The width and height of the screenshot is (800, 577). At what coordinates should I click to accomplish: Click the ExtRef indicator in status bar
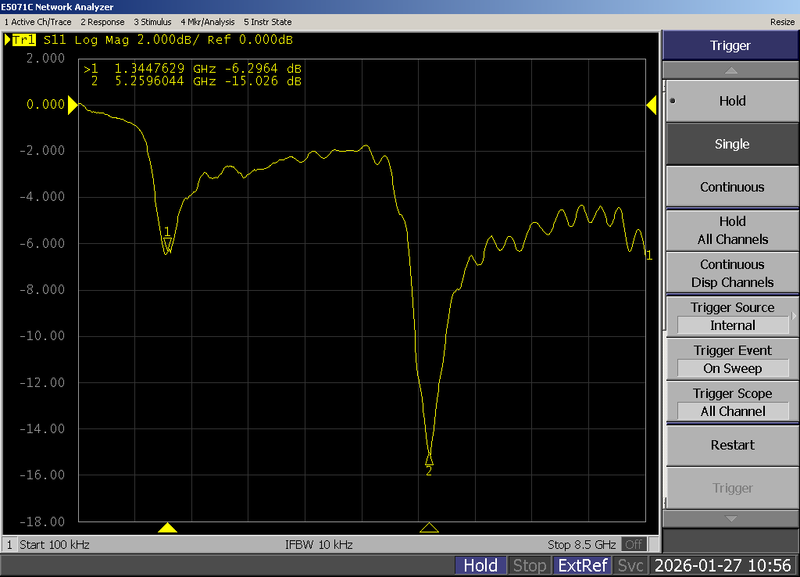point(583,565)
